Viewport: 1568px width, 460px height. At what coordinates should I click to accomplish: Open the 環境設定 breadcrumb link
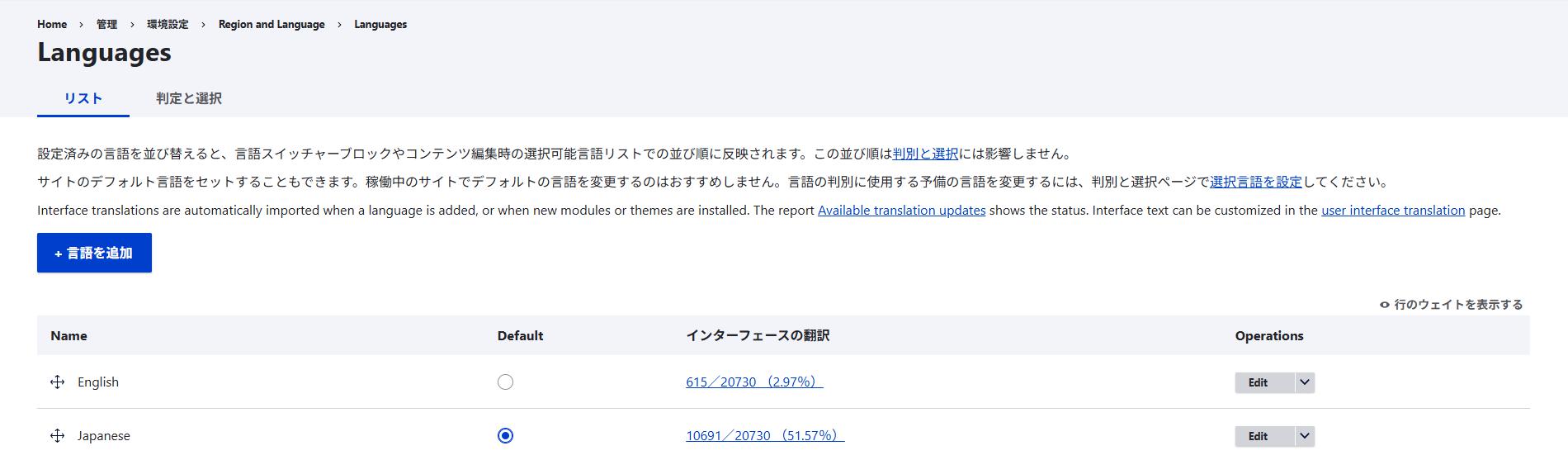[168, 24]
